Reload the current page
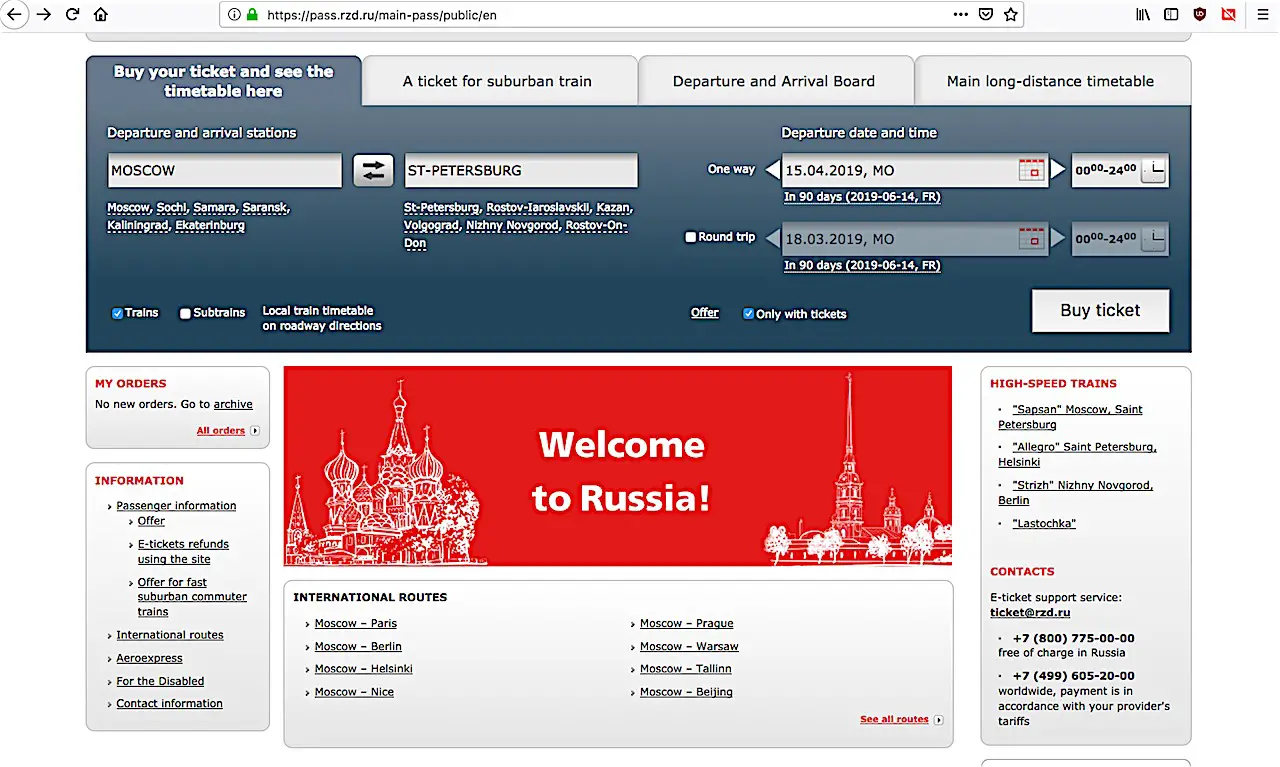This screenshot has height=767, width=1280. coord(72,15)
